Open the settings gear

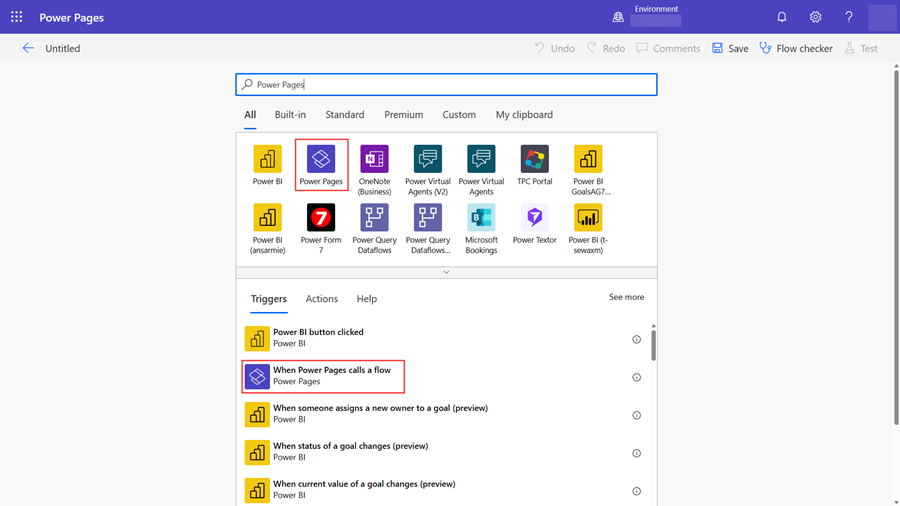coord(815,17)
